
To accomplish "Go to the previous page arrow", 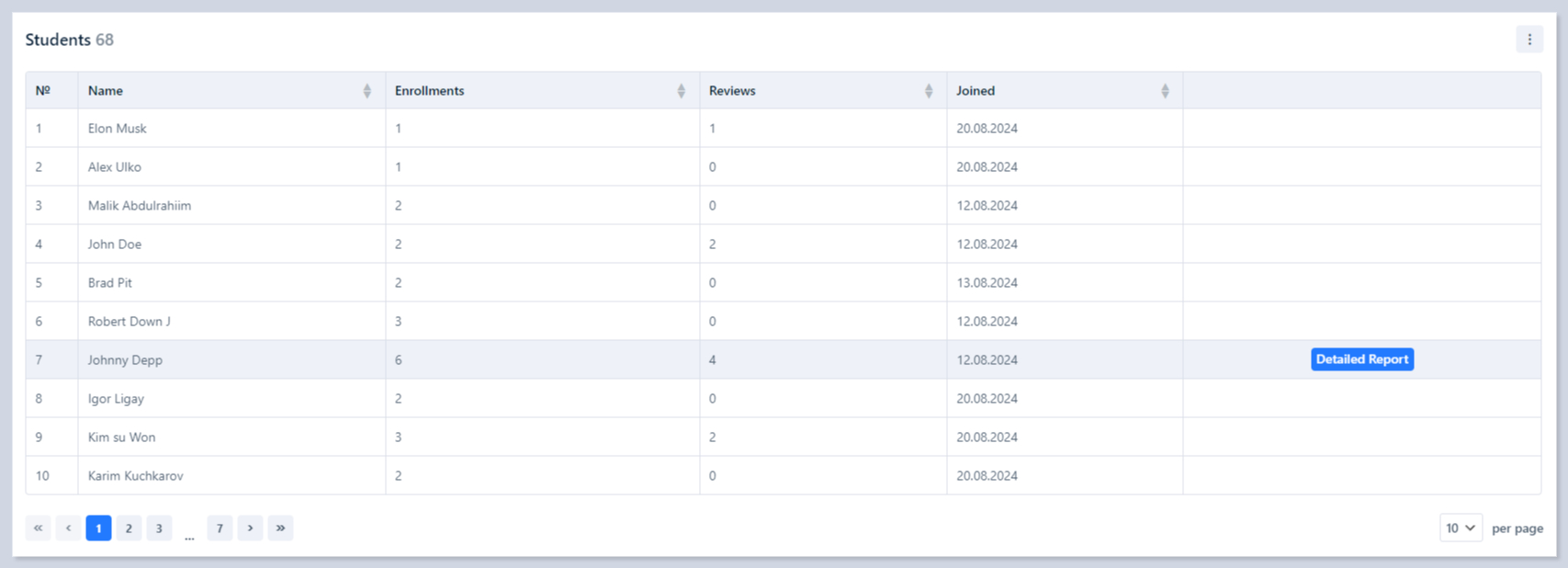I will coord(68,528).
